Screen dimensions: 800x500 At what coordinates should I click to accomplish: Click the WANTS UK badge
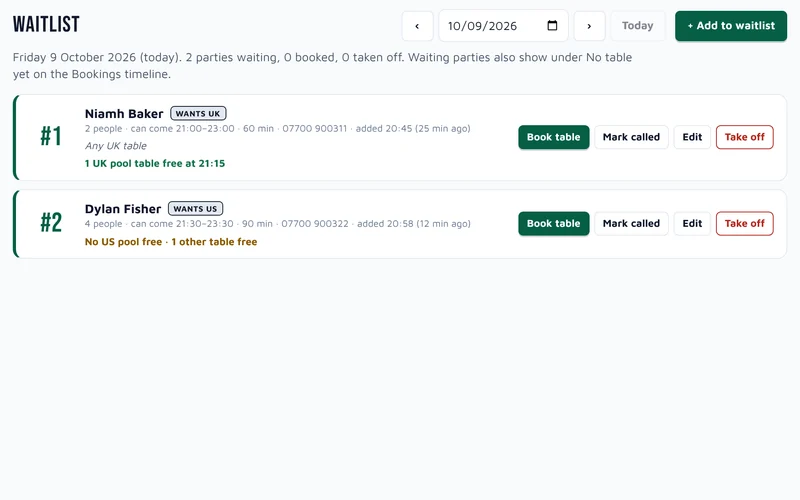click(x=198, y=113)
